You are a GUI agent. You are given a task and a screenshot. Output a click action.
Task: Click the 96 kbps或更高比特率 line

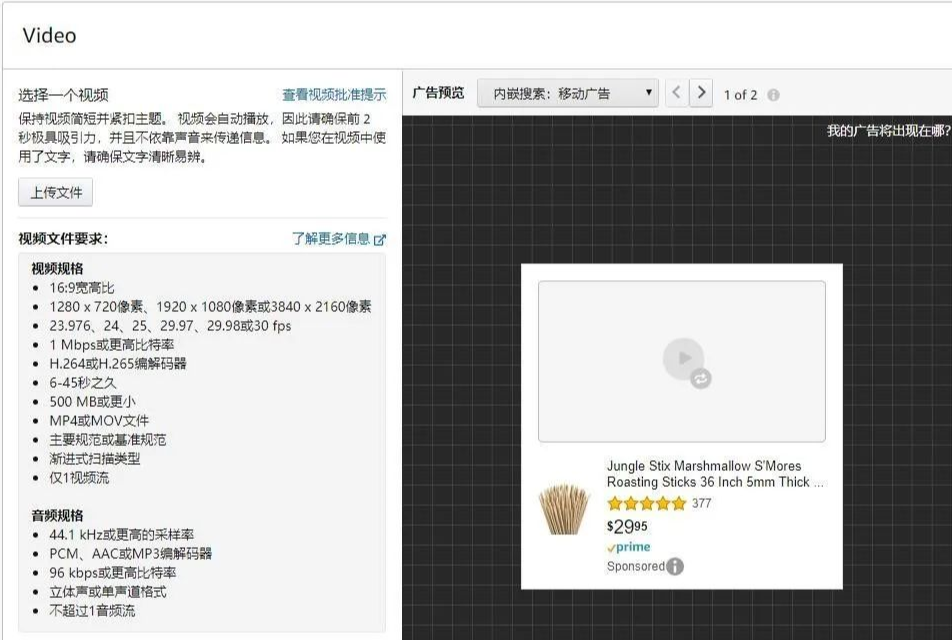pos(113,573)
